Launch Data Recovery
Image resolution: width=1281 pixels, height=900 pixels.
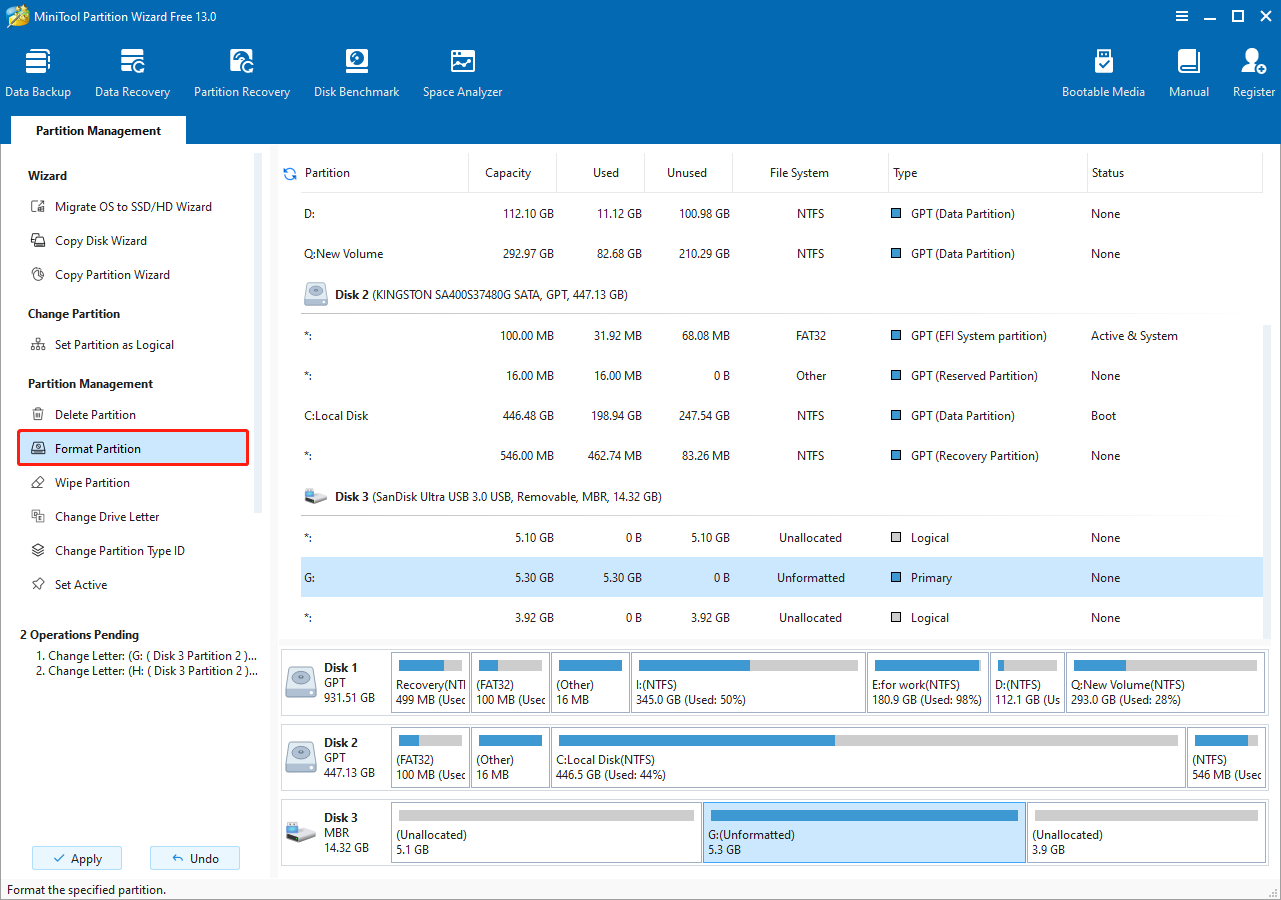pyautogui.click(x=132, y=73)
